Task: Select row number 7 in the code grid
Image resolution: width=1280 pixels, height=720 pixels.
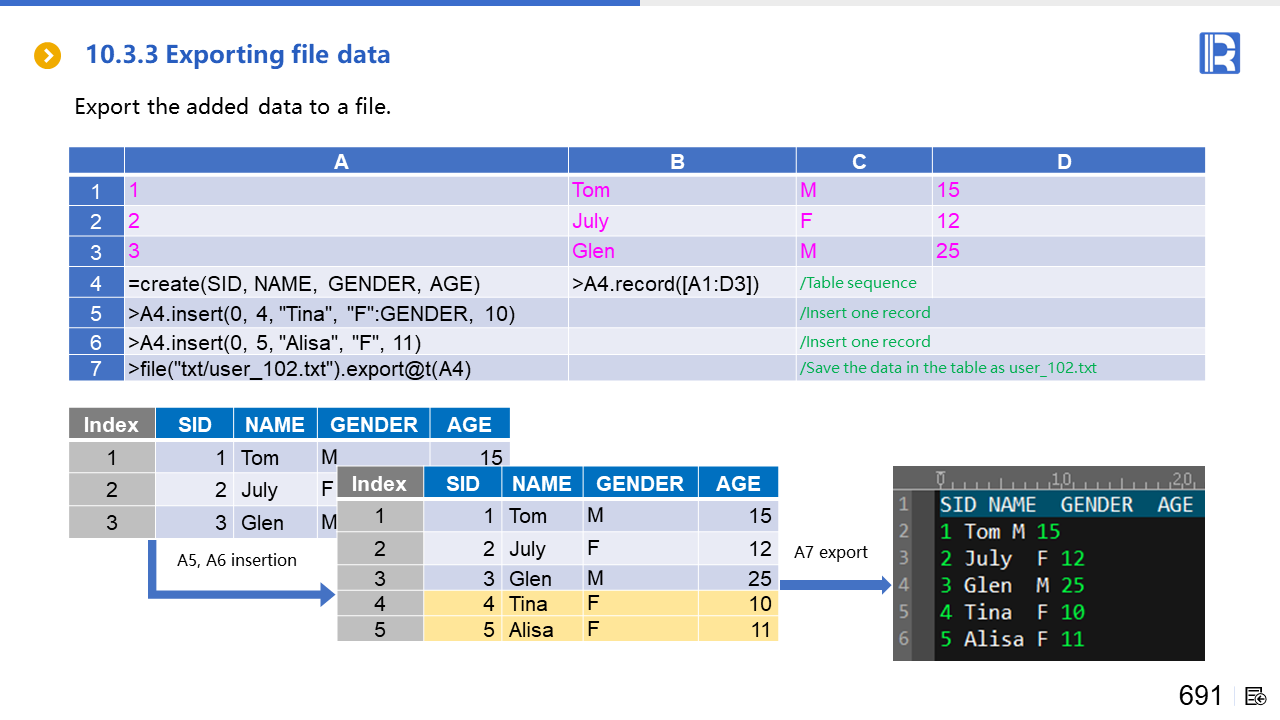Action: (x=96, y=368)
